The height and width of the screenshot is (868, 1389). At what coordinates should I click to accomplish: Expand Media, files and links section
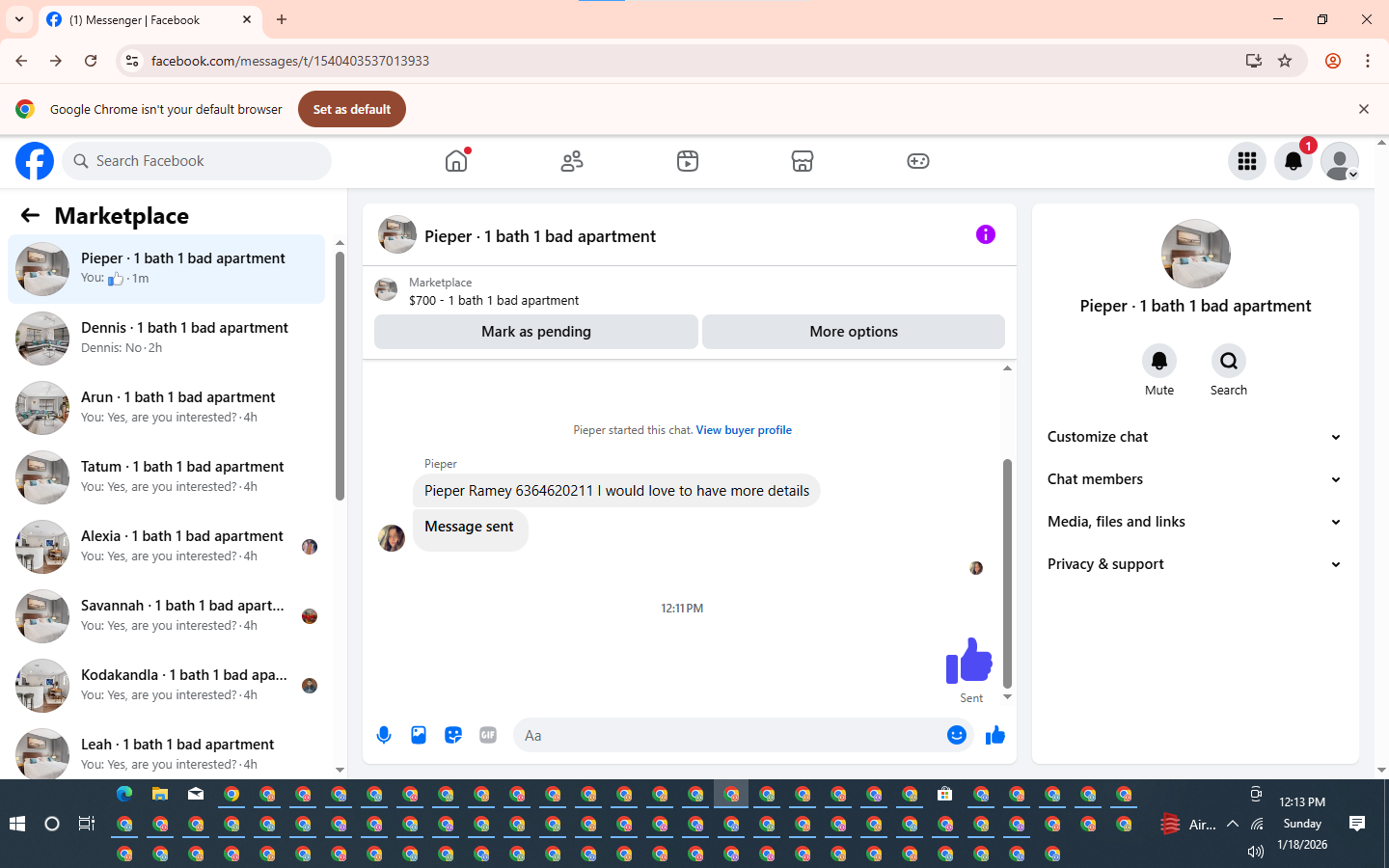click(1195, 522)
